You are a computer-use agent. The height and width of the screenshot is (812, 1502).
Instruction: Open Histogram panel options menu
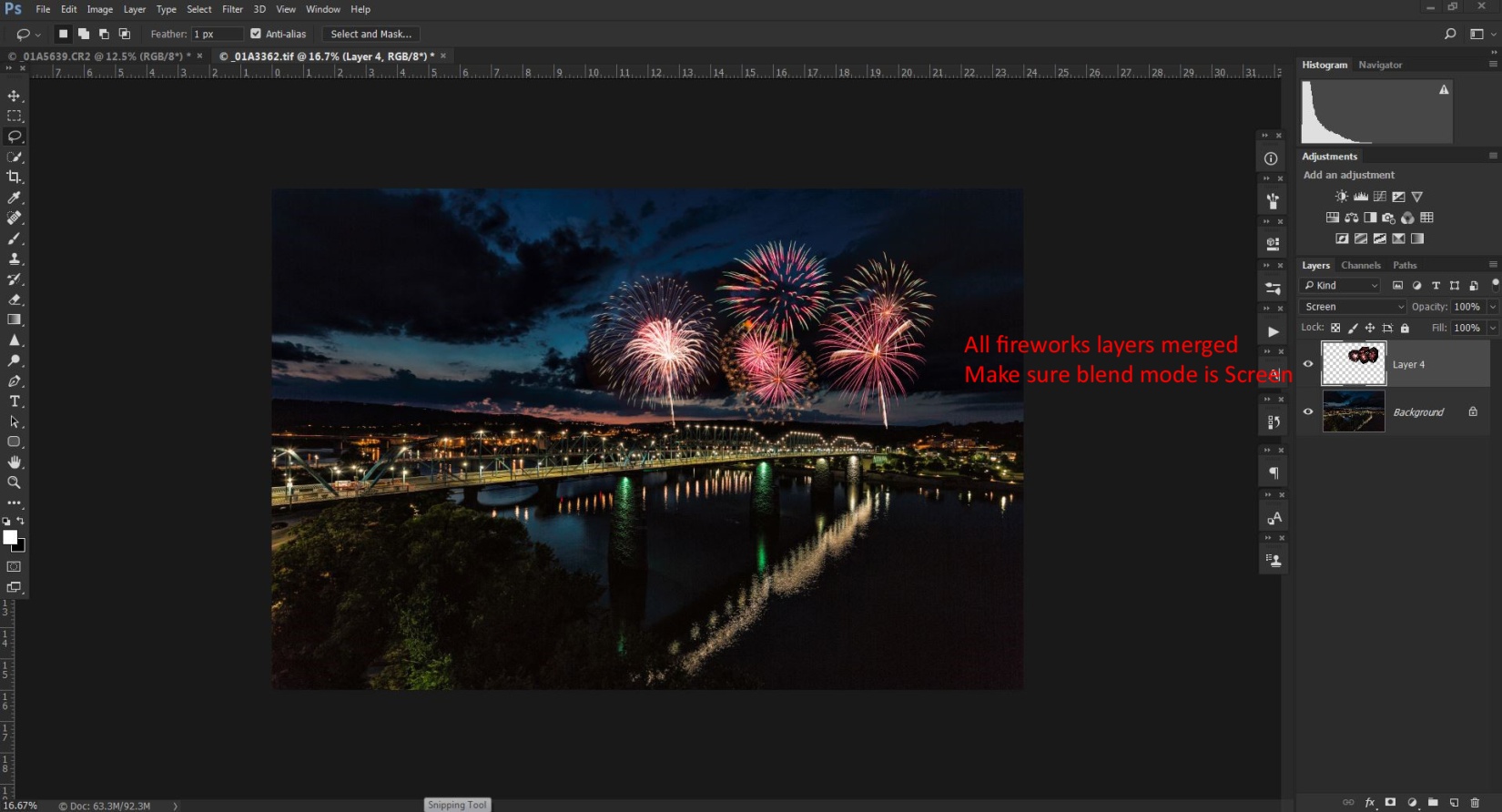pyautogui.click(x=1493, y=65)
